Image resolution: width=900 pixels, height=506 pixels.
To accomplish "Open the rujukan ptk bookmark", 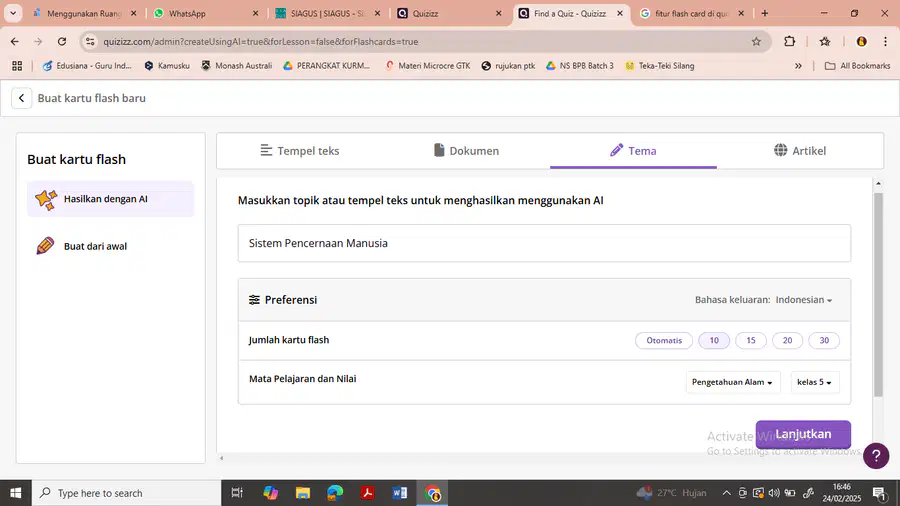I will click(x=509, y=66).
